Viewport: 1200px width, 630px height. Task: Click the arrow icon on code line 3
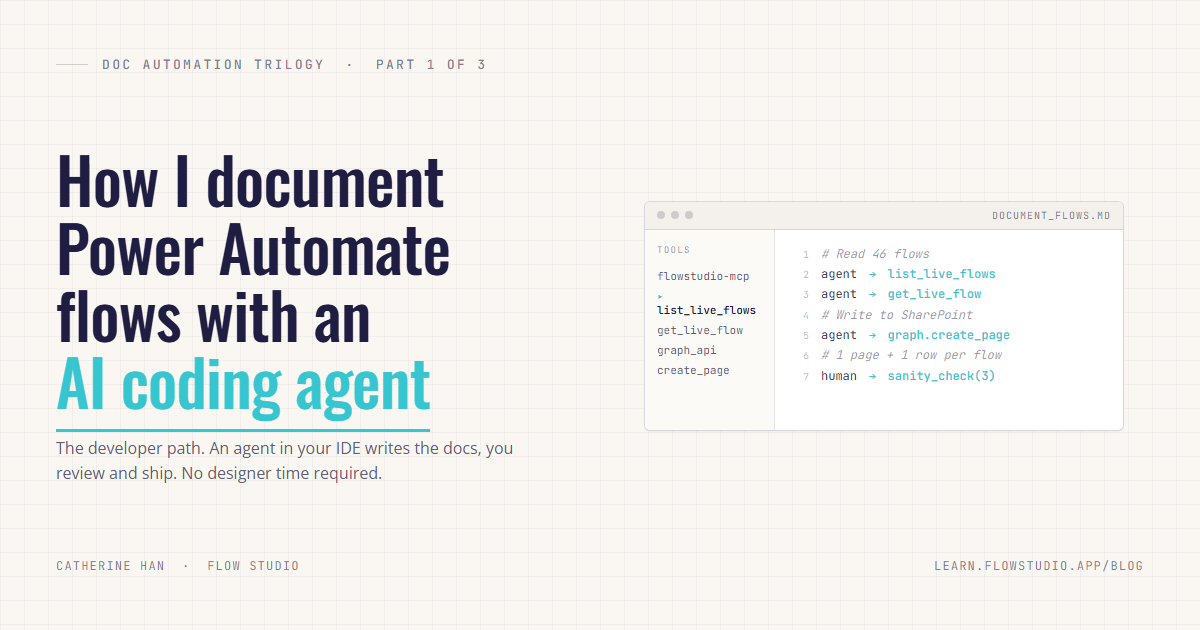coord(872,294)
